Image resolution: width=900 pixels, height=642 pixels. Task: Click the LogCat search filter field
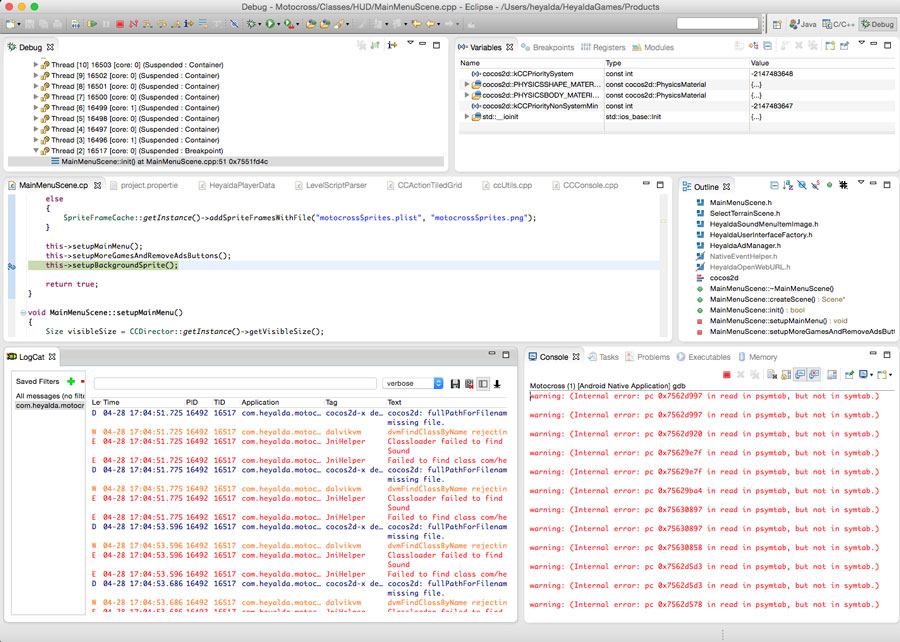[x=235, y=383]
